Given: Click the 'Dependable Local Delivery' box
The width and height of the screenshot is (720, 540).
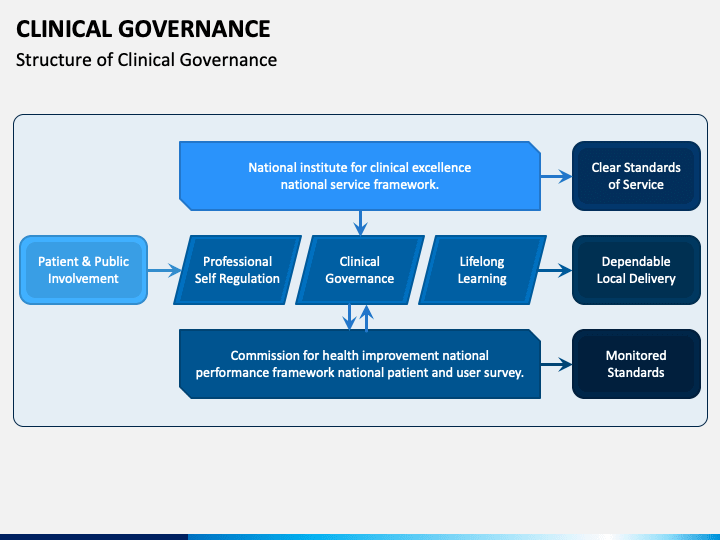Looking at the screenshot, I should 636,270.
